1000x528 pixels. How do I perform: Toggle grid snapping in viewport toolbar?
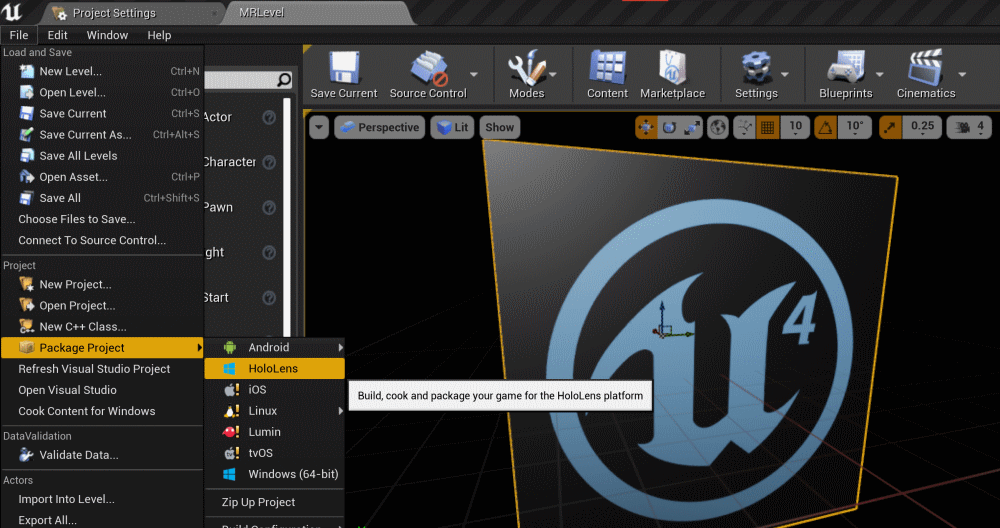point(768,128)
